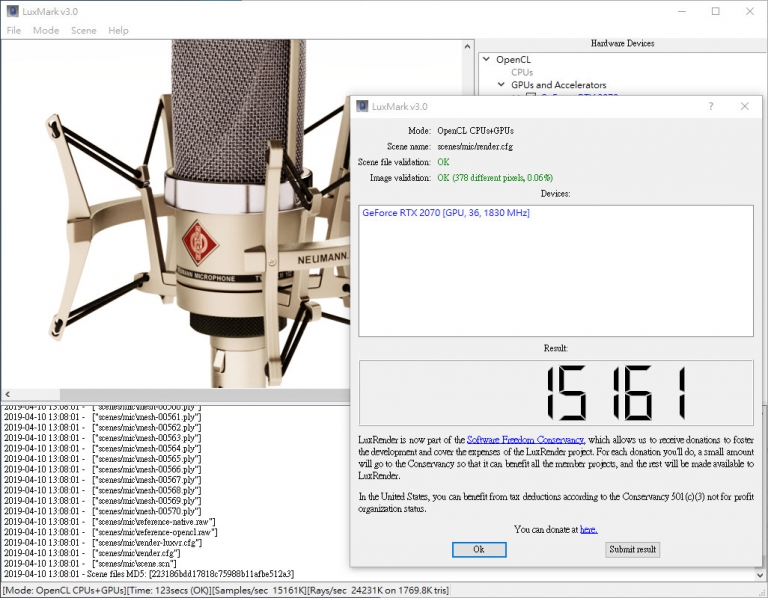Screen dimensions: 768x598
Task: Click the Scene files MD5 log line
Action: click(x=149, y=574)
